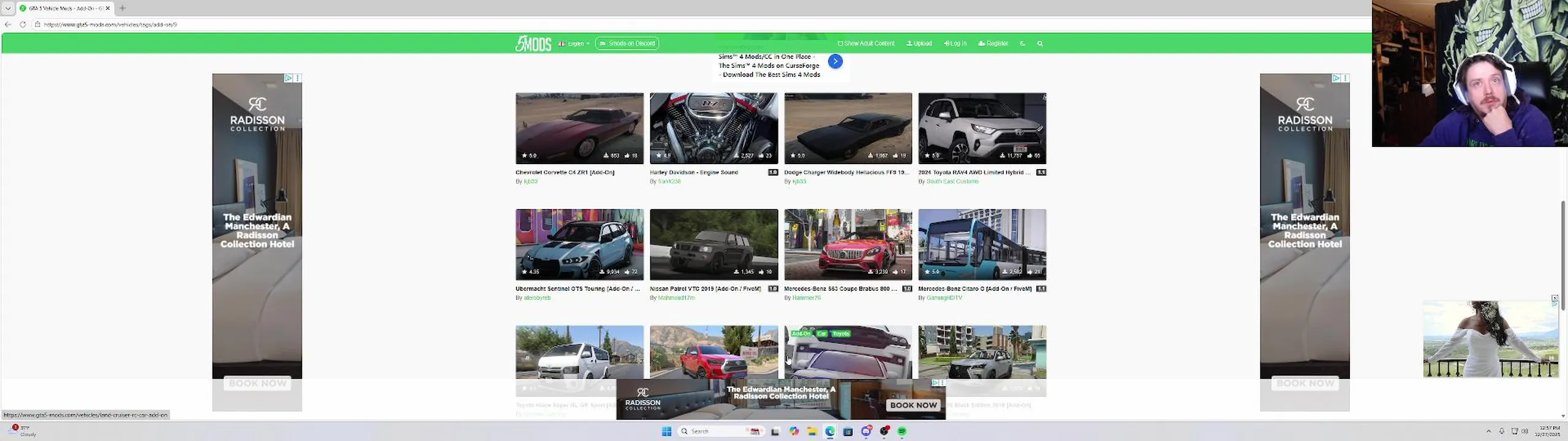The width and height of the screenshot is (1568, 441).
Task: Open Microsoft Edge from taskbar
Action: [x=830, y=431]
